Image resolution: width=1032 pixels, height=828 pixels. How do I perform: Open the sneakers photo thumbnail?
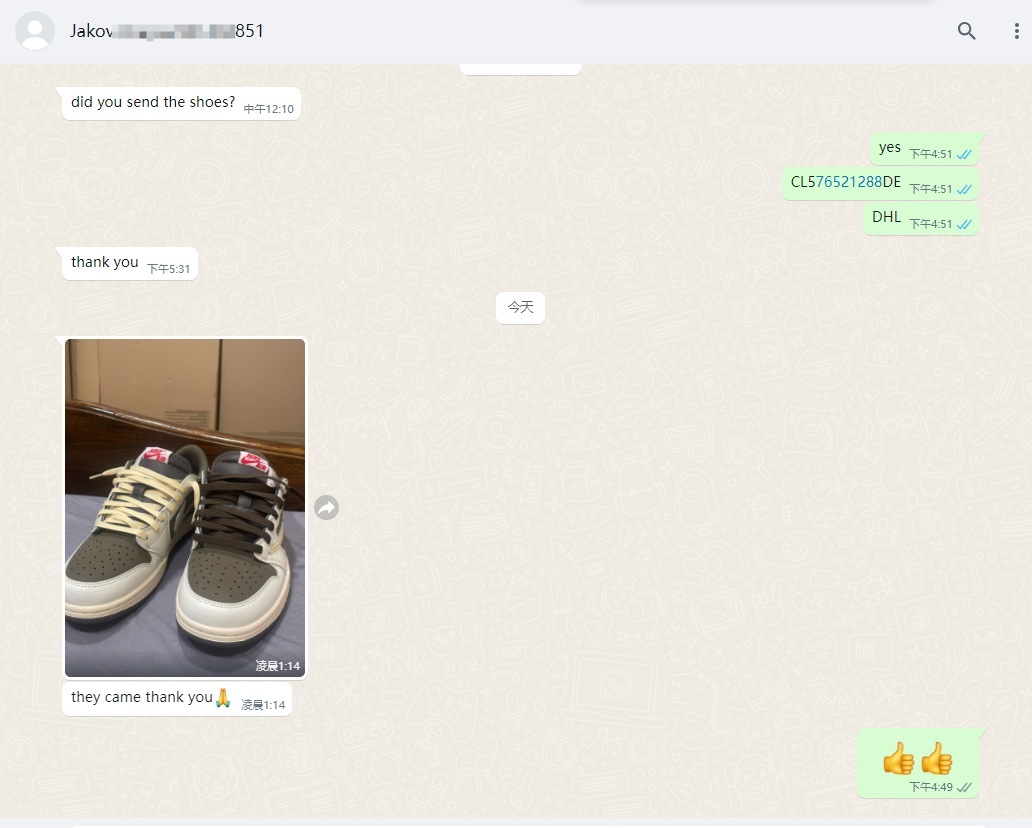(x=185, y=507)
